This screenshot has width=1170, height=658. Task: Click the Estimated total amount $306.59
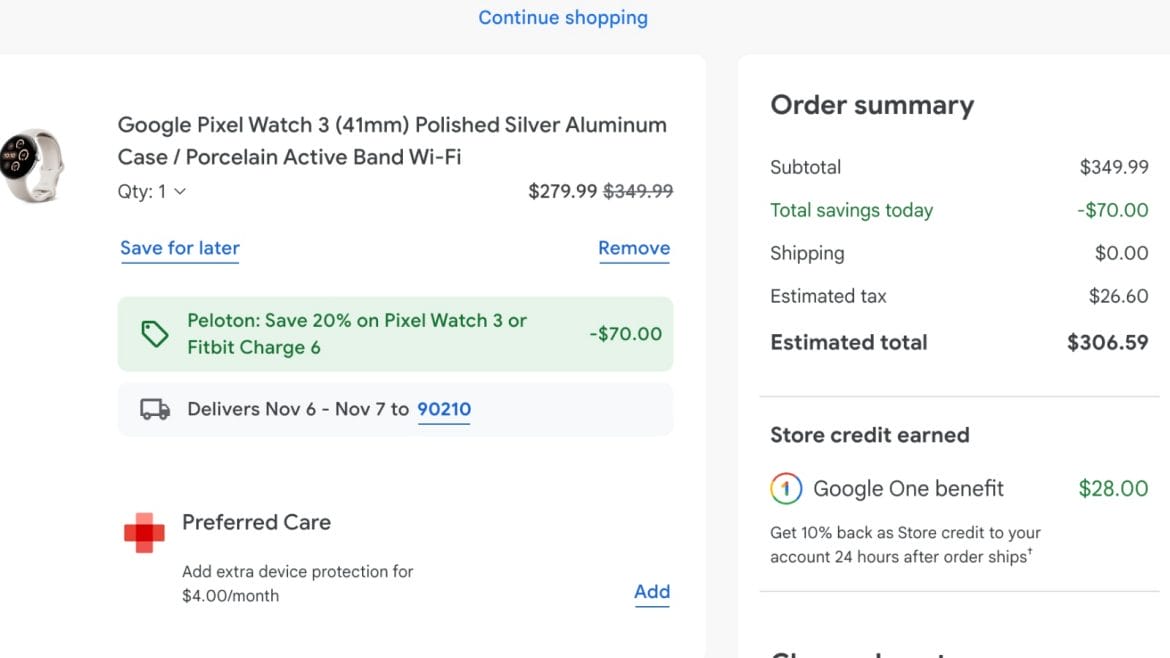[1107, 342]
